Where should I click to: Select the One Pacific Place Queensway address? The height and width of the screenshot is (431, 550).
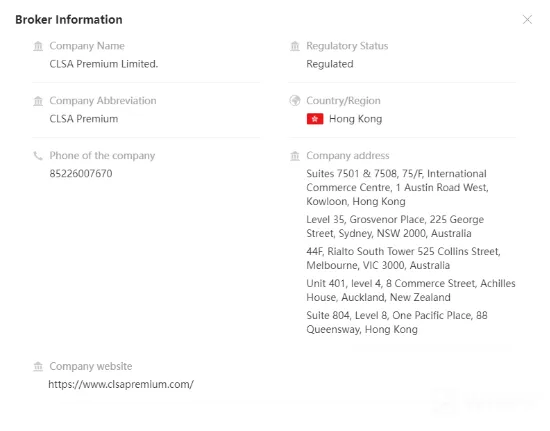pyautogui.click(x=397, y=322)
